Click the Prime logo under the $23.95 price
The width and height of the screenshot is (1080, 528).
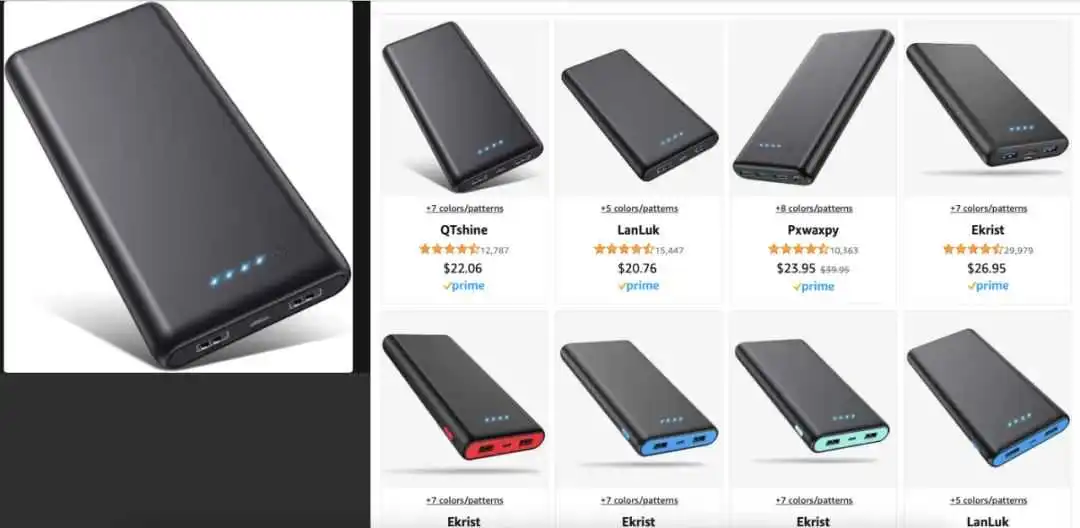pos(813,286)
